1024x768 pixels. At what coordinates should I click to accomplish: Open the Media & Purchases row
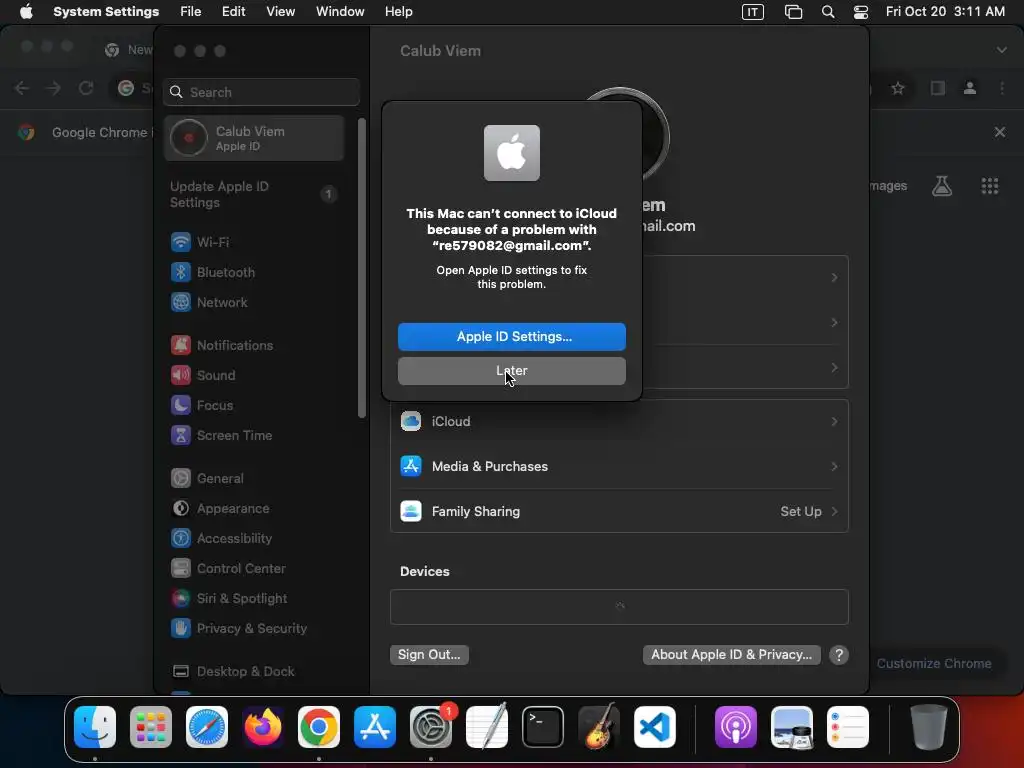(x=619, y=466)
